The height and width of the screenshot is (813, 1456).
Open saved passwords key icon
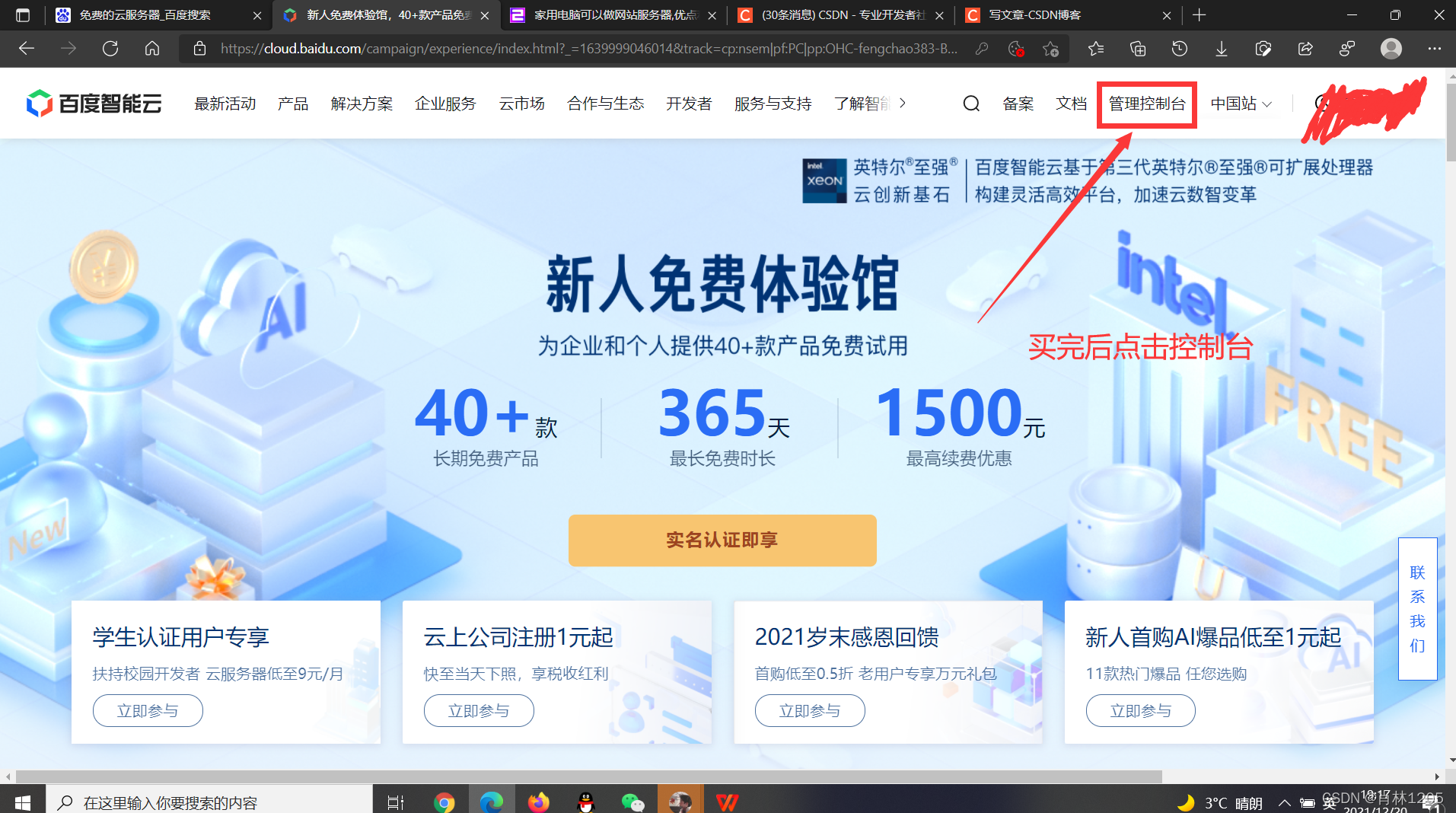pos(982,49)
